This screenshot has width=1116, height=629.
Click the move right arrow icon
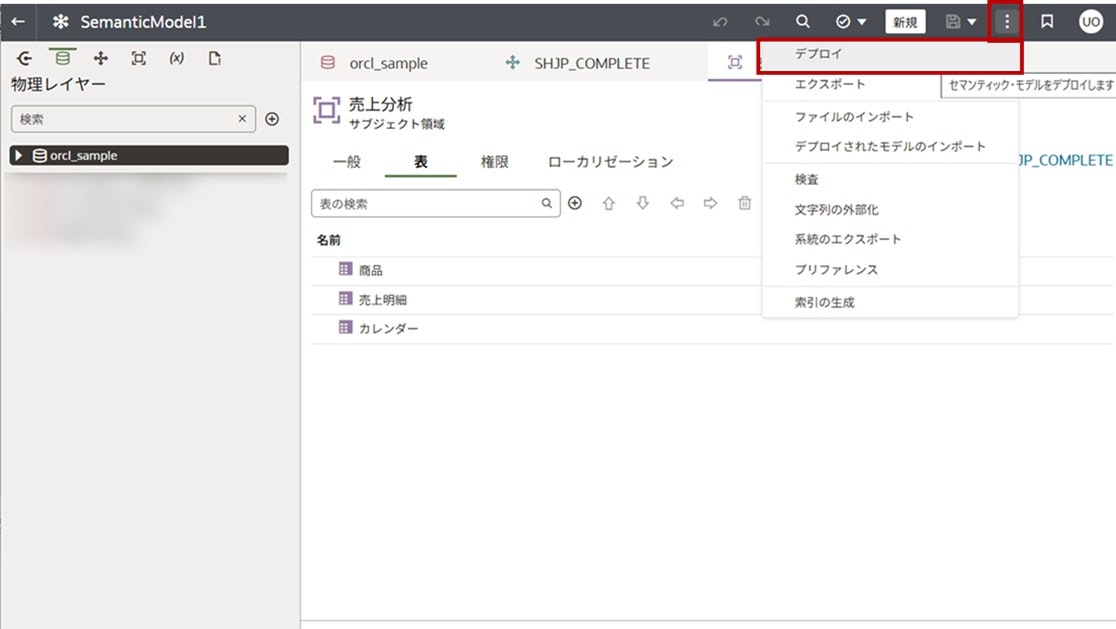click(x=710, y=204)
